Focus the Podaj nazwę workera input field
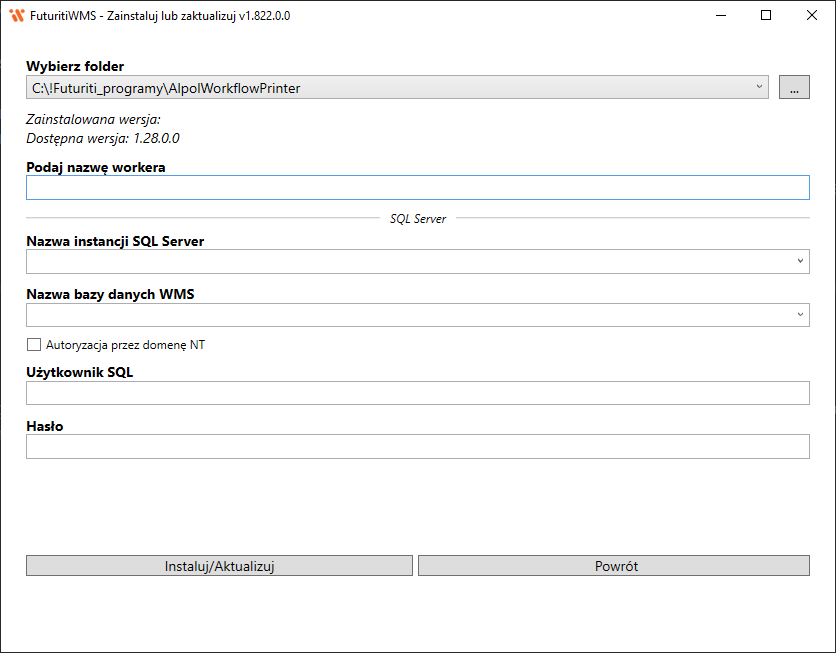836x653 pixels. pyautogui.click(x=417, y=188)
